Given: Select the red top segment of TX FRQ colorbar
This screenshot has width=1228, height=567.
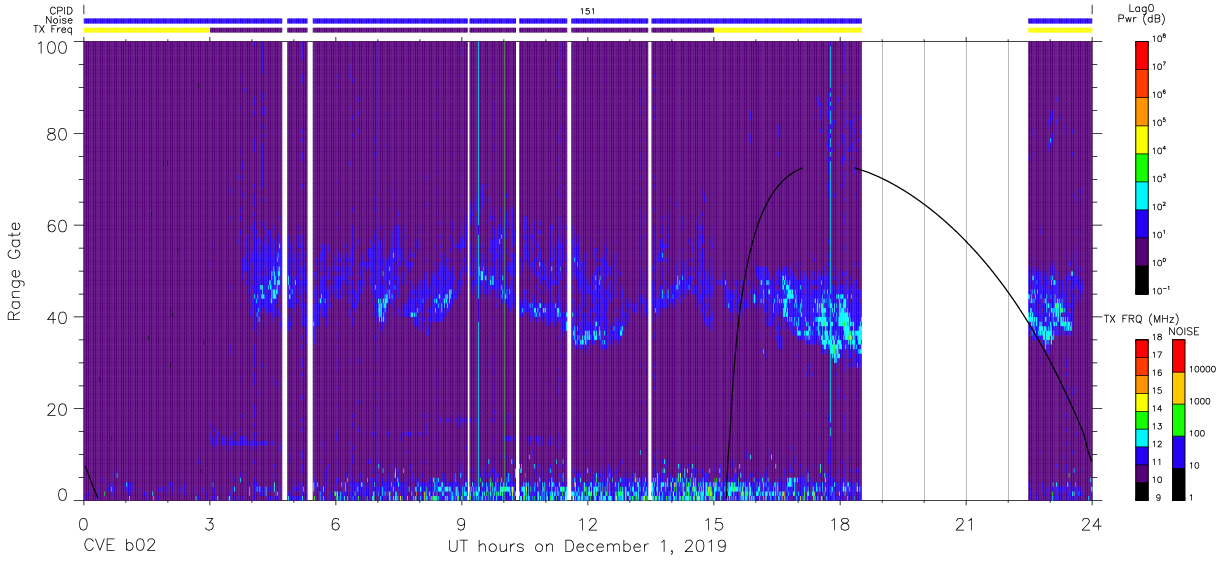Looking at the screenshot, I should (1142, 347).
